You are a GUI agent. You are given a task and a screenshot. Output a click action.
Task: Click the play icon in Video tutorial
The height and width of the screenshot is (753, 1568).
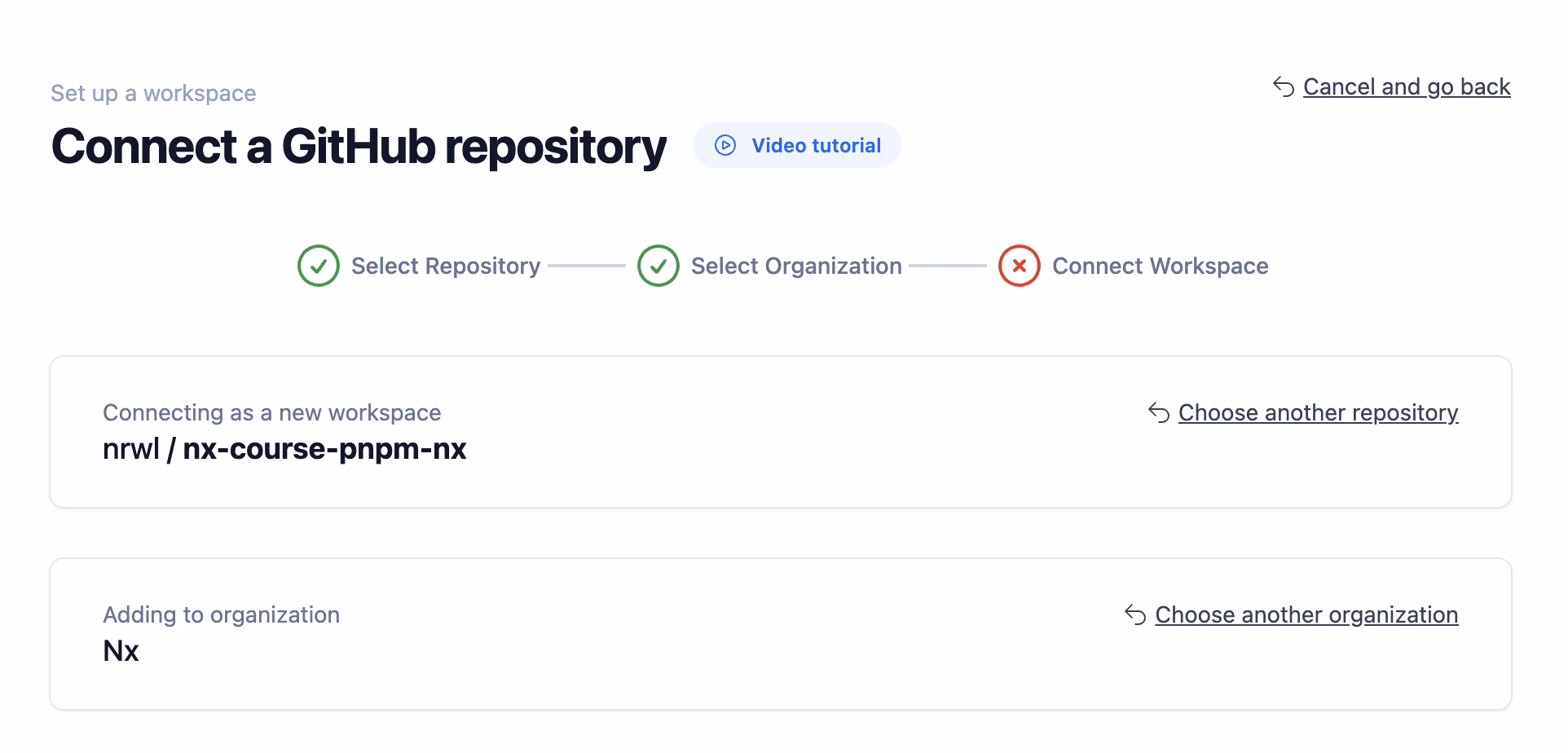coord(725,145)
